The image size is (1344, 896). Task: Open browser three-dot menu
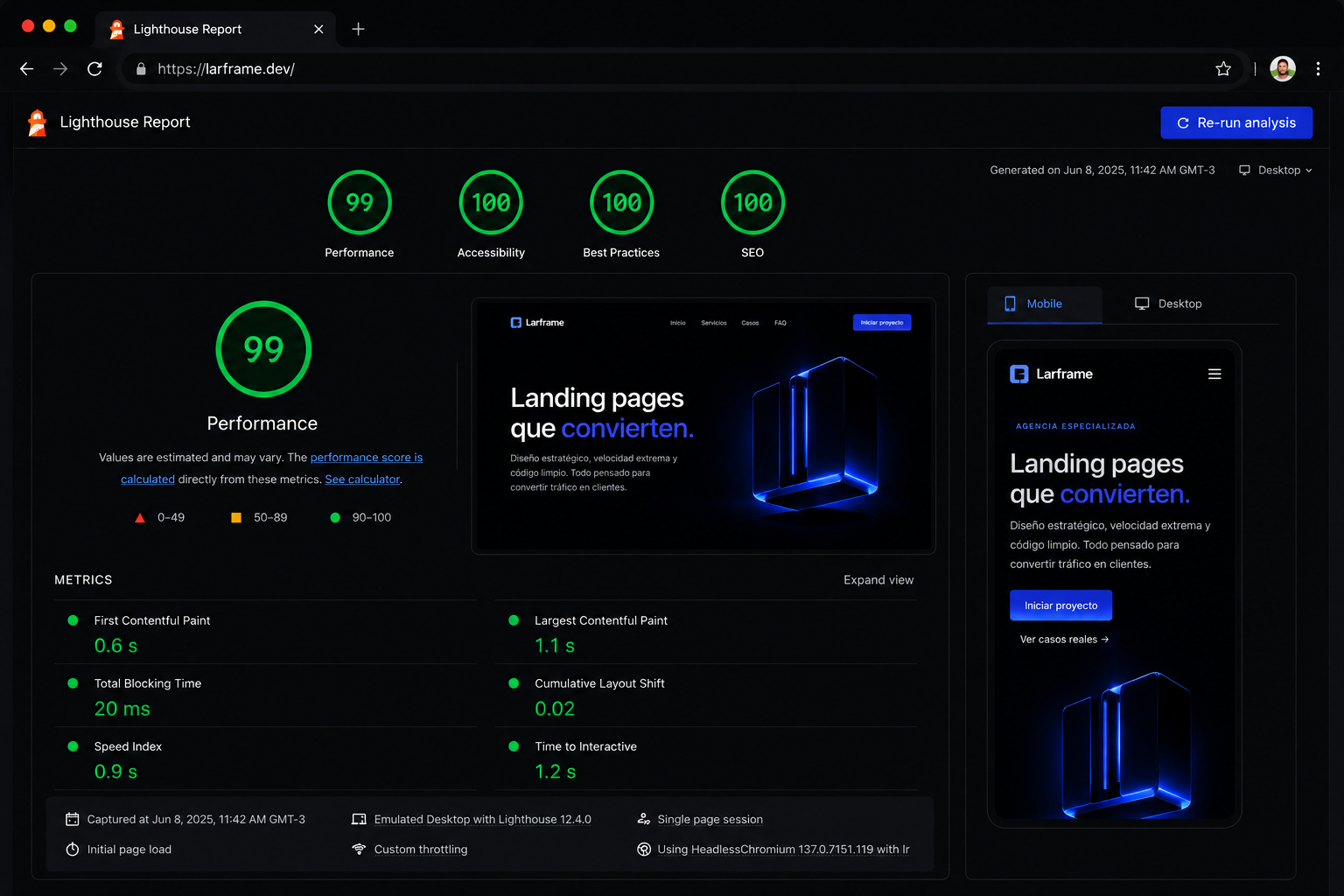point(1318,69)
